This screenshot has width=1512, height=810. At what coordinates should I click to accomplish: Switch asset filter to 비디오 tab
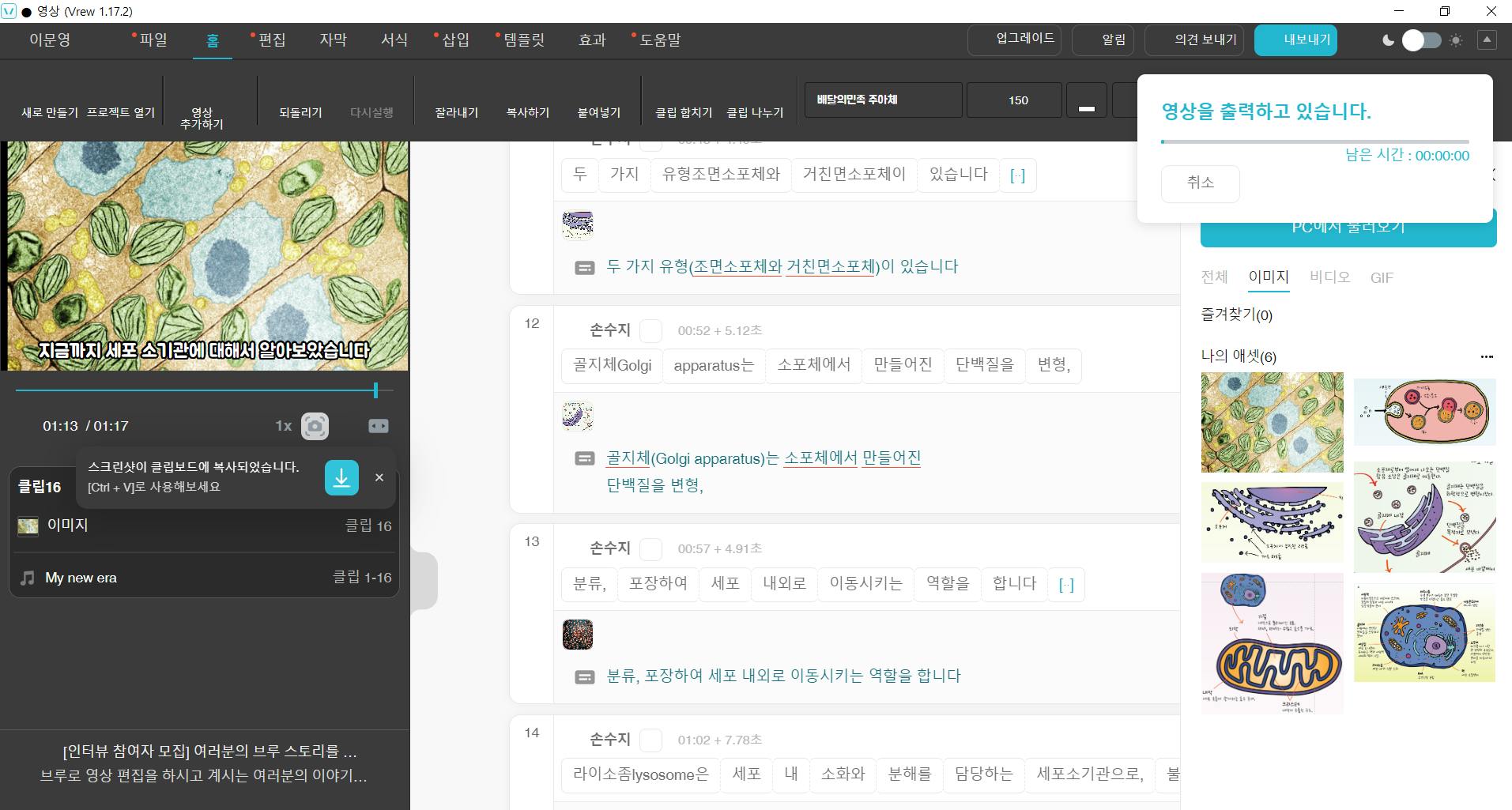click(x=1329, y=277)
